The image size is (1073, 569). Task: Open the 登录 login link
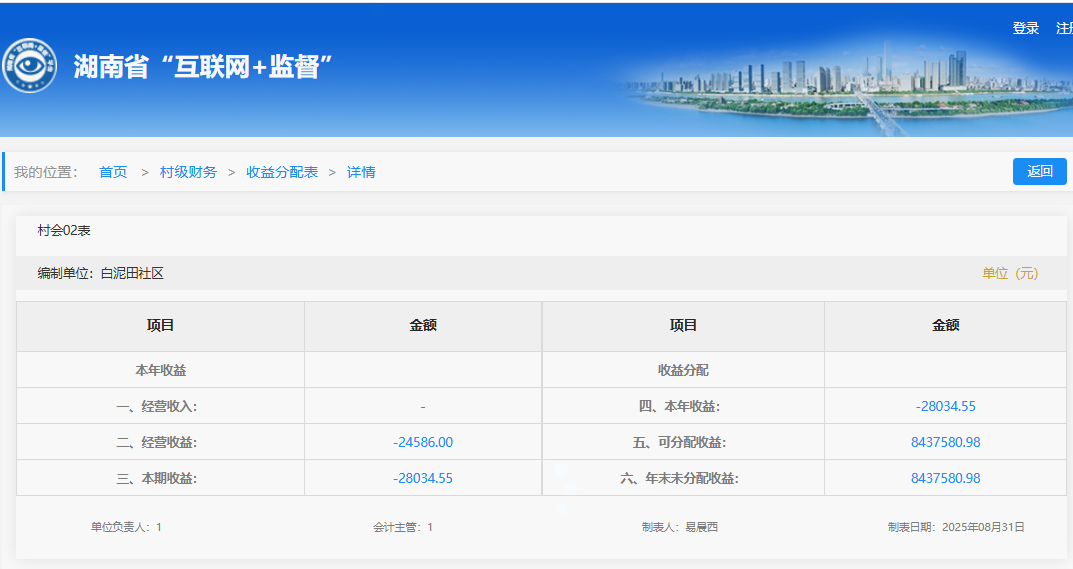click(1025, 28)
